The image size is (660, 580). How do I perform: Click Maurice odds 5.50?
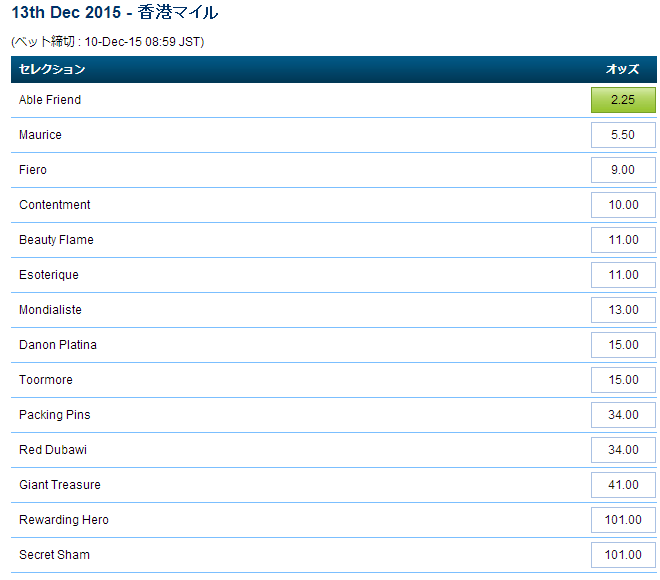(x=623, y=135)
